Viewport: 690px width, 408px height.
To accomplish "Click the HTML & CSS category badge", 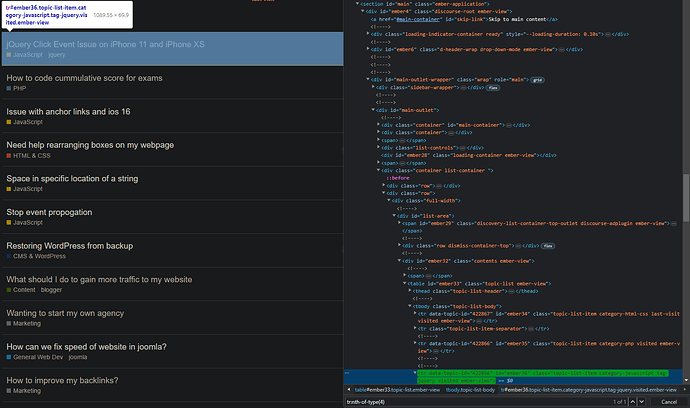I will pyautogui.click(x=29, y=156).
